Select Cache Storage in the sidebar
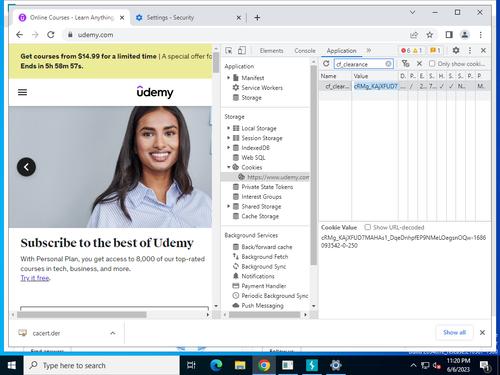This screenshot has height=375, width=500. point(260,216)
